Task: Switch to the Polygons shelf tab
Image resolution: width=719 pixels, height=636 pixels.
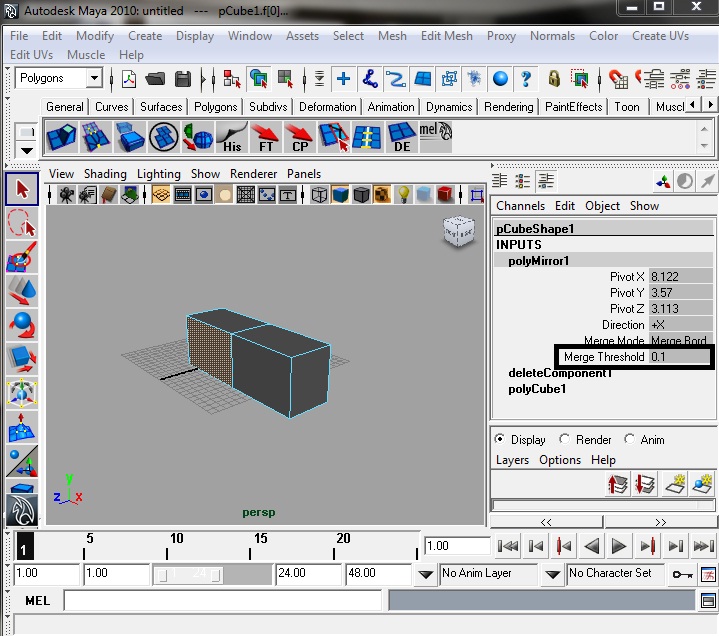Action: click(x=215, y=107)
